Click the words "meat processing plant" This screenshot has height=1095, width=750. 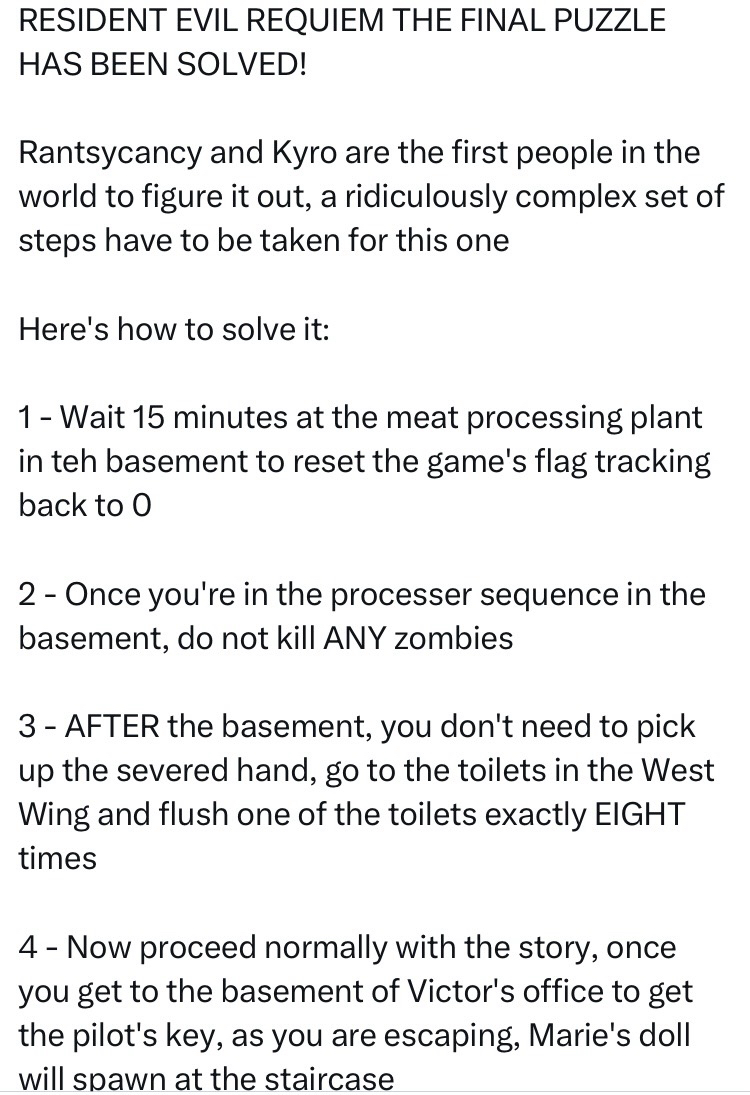click(530, 417)
